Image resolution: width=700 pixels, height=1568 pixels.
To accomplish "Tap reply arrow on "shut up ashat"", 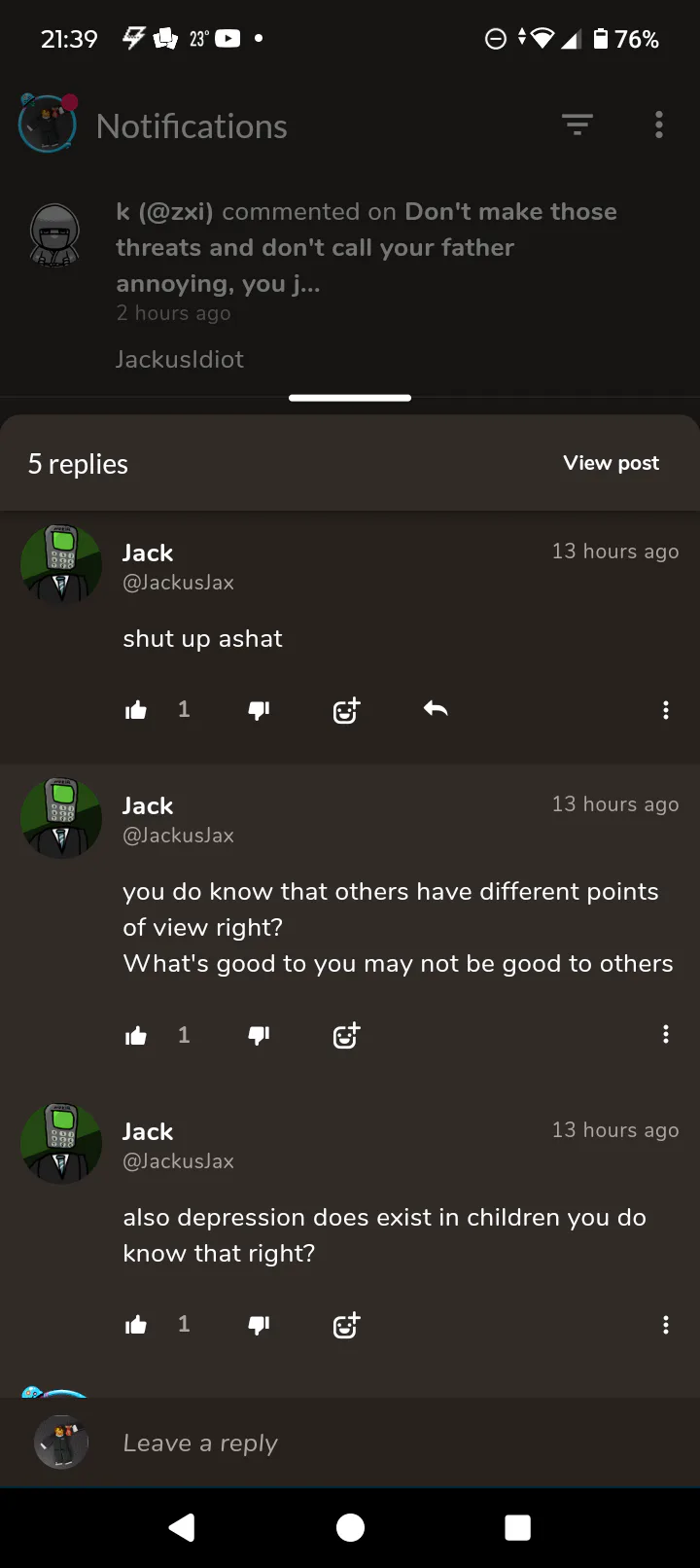I will pyautogui.click(x=436, y=709).
